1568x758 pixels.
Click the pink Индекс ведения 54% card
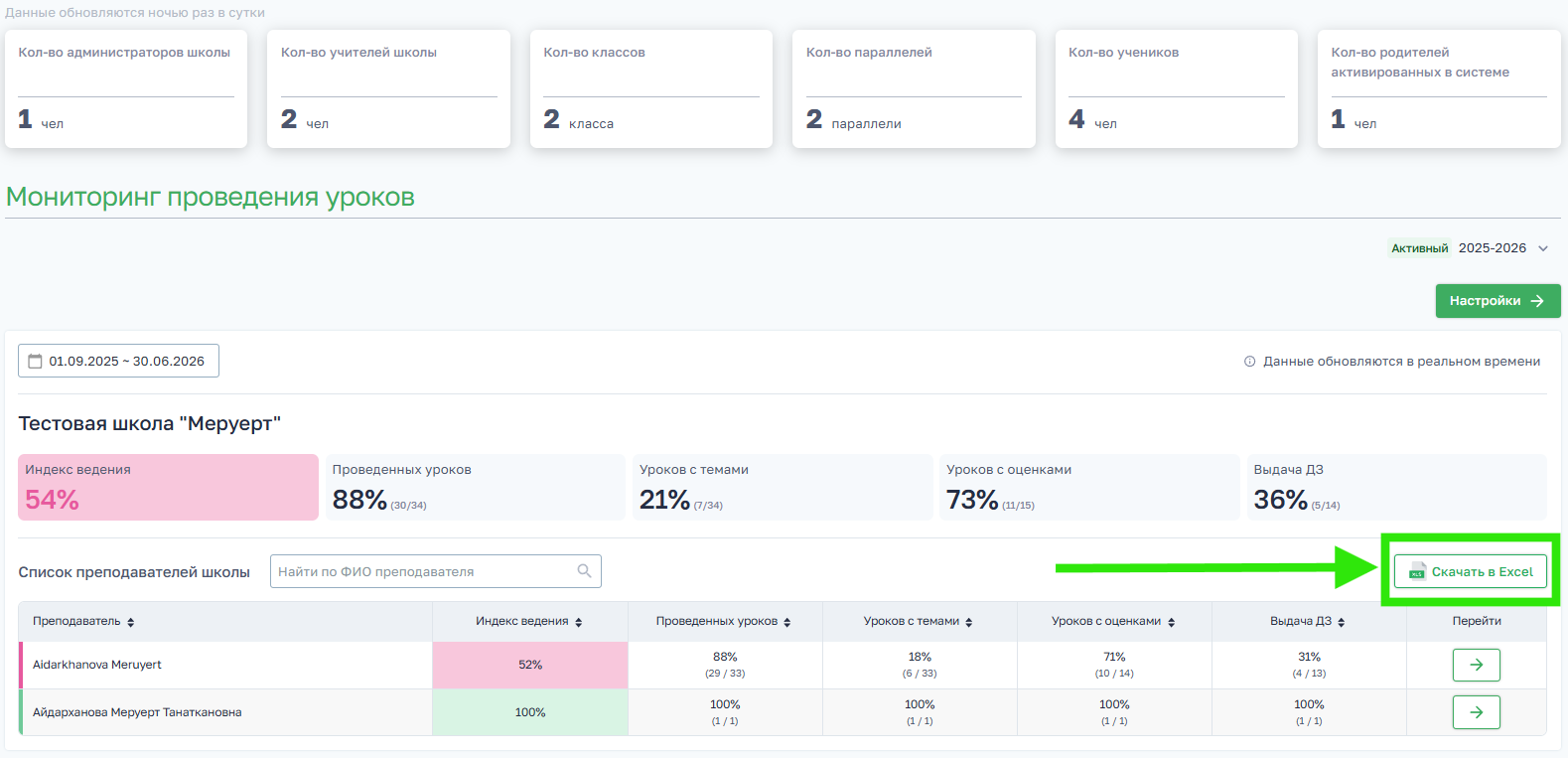pyautogui.click(x=168, y=487)
